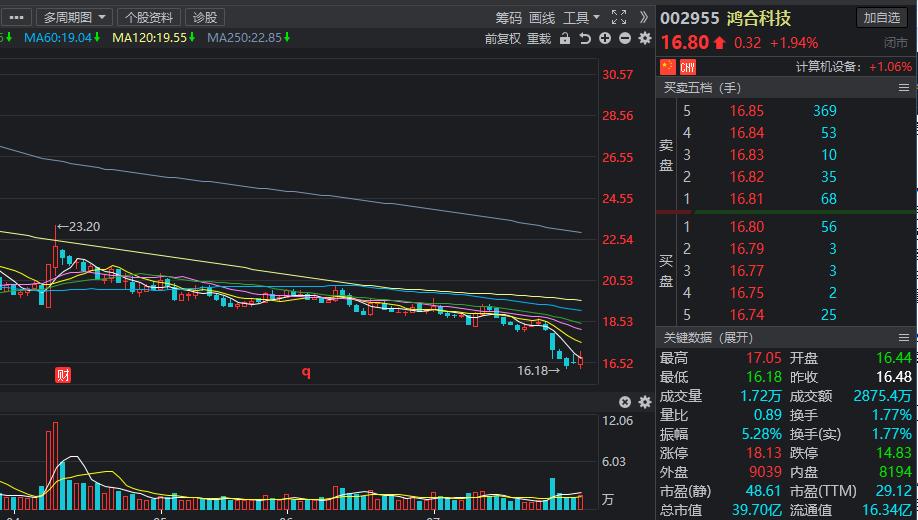
Task: Click the red 财 financial report marker
Action: click(x=63, y=375)
